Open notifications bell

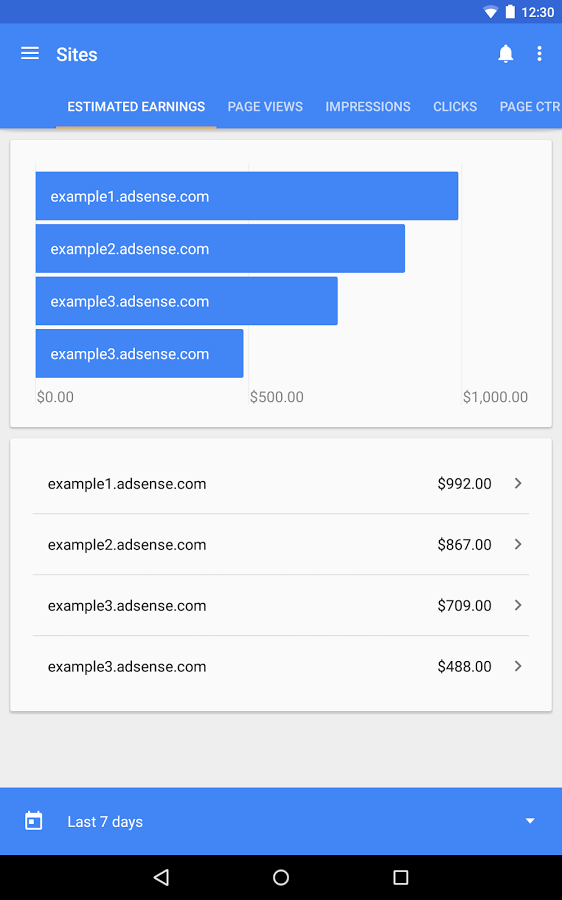coord(505,53)
